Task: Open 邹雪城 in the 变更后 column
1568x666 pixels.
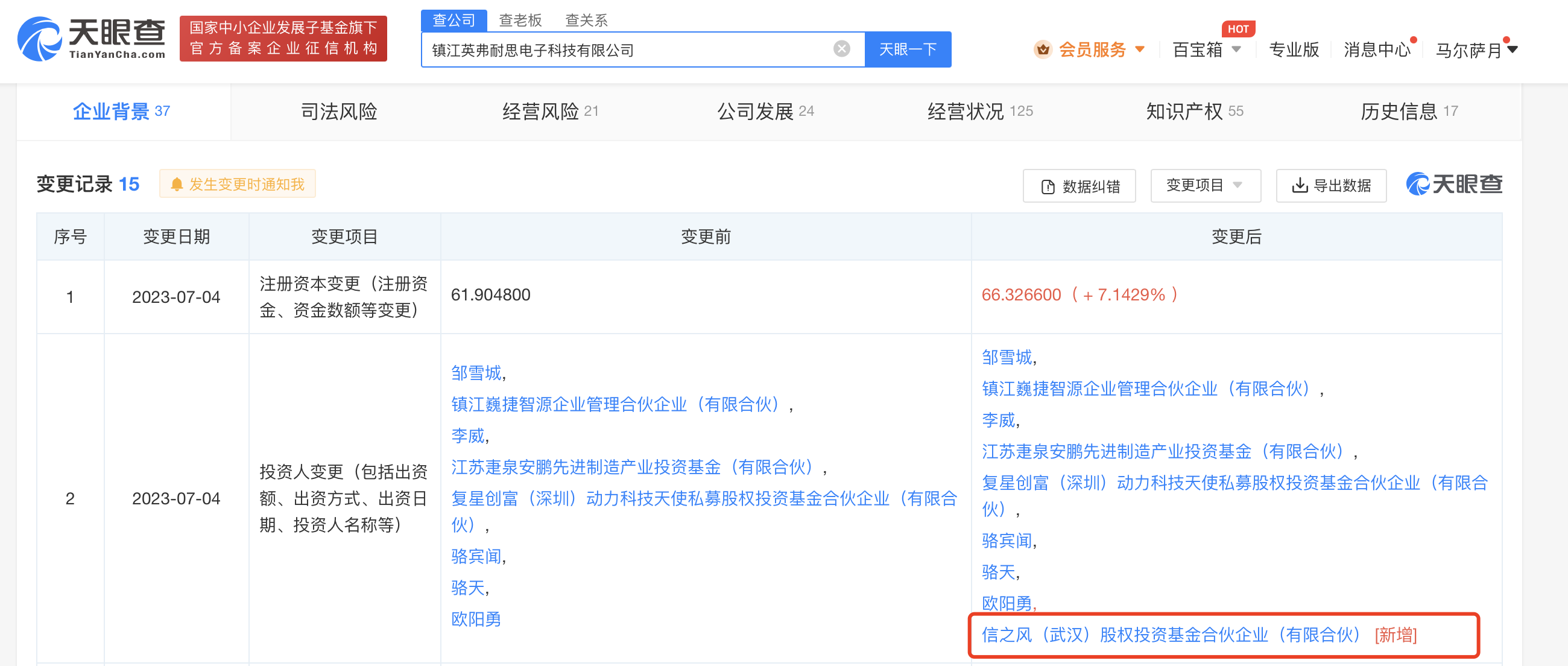Action: 1007,357
